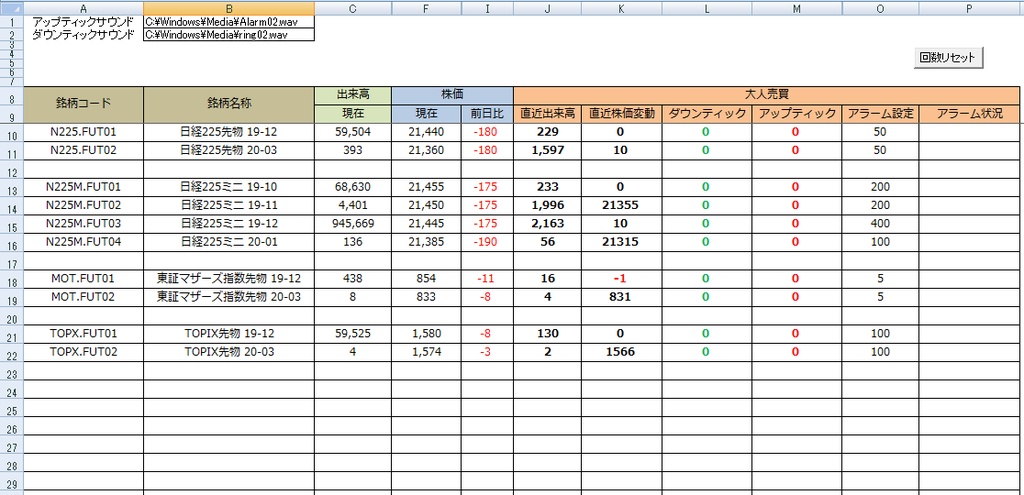The height and width of the screenshot is (495, 1024).
Task: Select column L header
Action: point(707,8)
